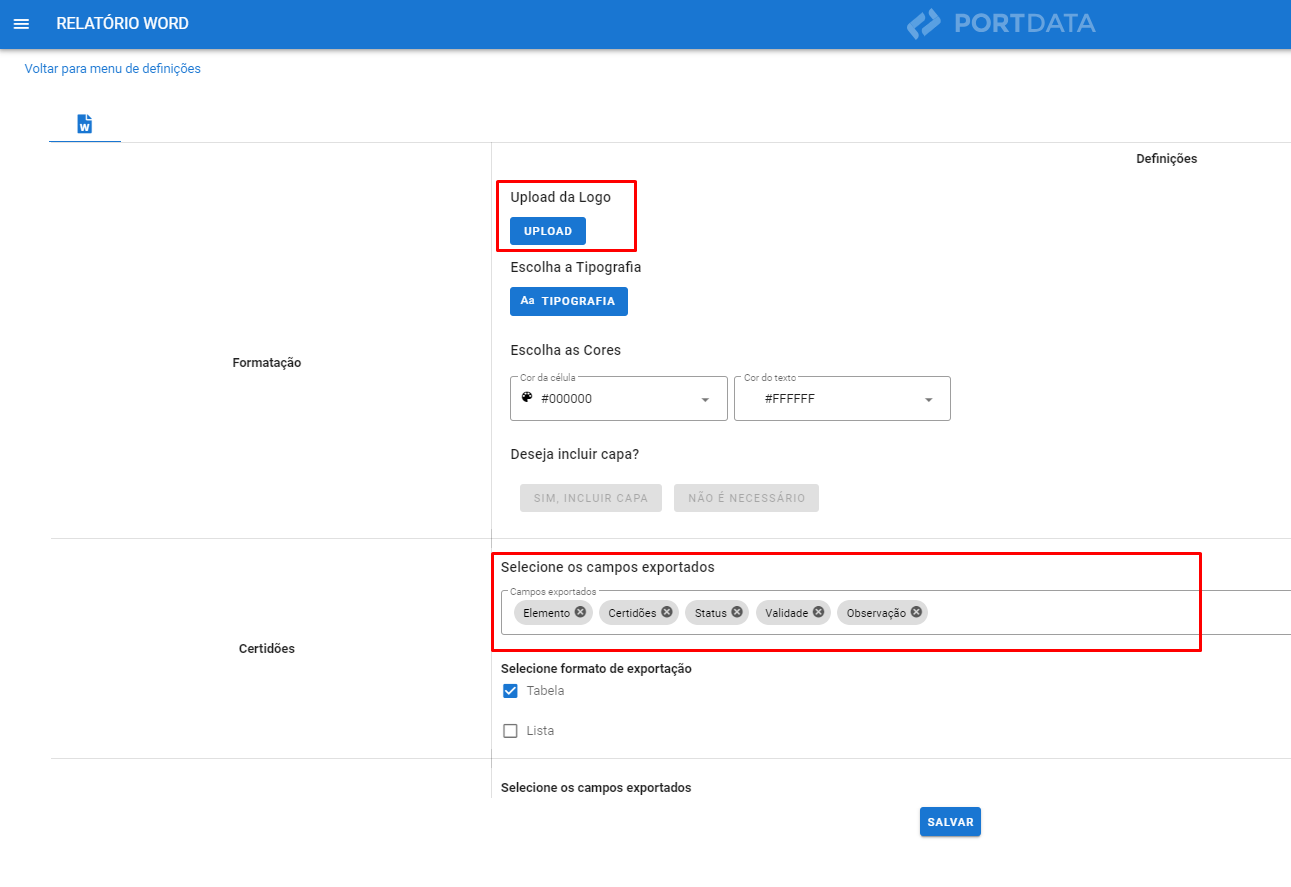Remove the Validade chip
This screenshot has width=1291, height=887.
click(818, 612)
